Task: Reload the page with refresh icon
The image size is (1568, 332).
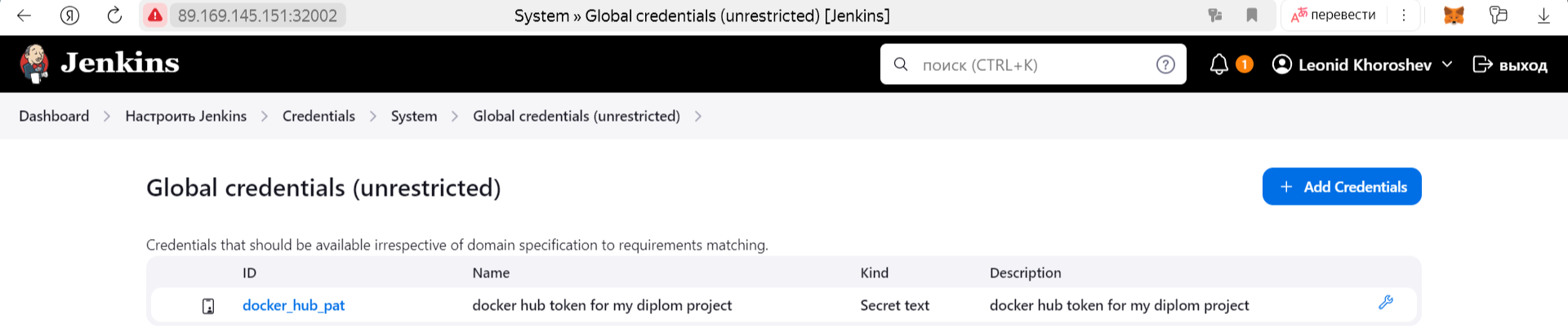Action: click(x=114, y=15)
